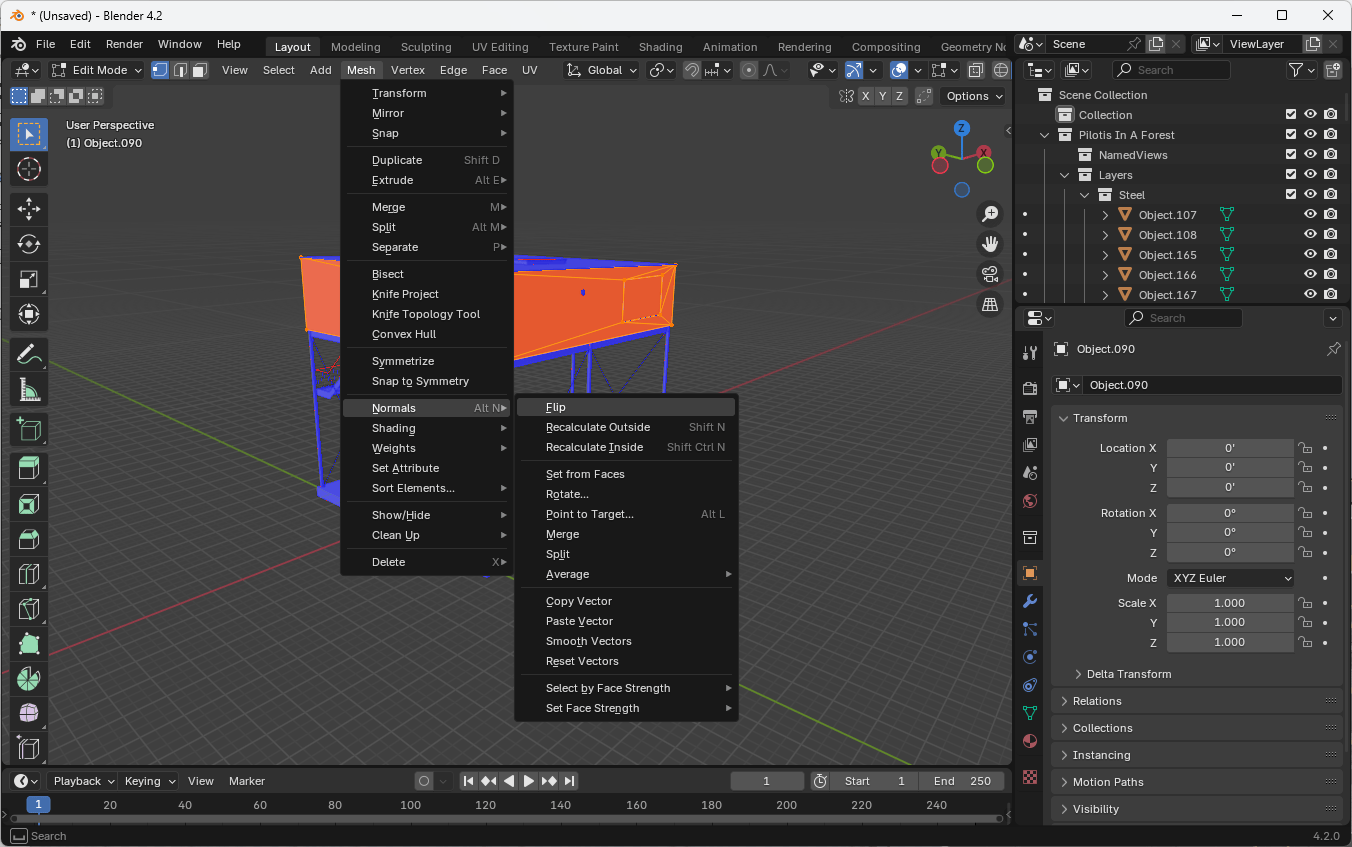Switch to the Modeling workspace tab
The image size is (1352, 847).
(356, 47)
